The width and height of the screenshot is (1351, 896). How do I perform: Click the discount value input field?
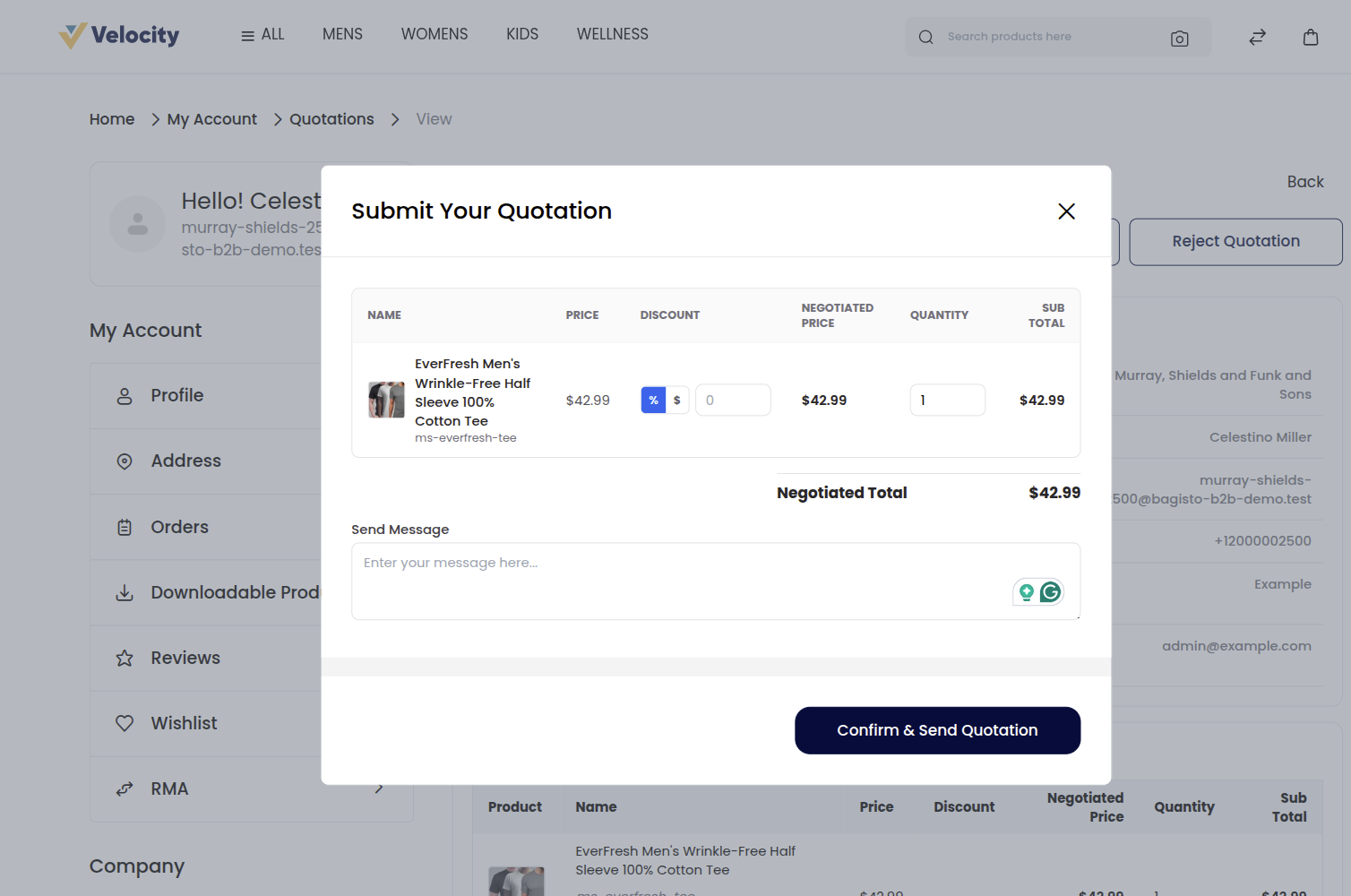coord(733,400)
